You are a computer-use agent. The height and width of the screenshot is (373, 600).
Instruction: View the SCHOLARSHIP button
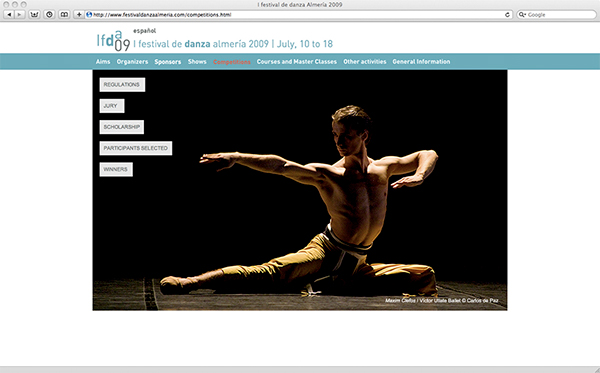point(122,127)
